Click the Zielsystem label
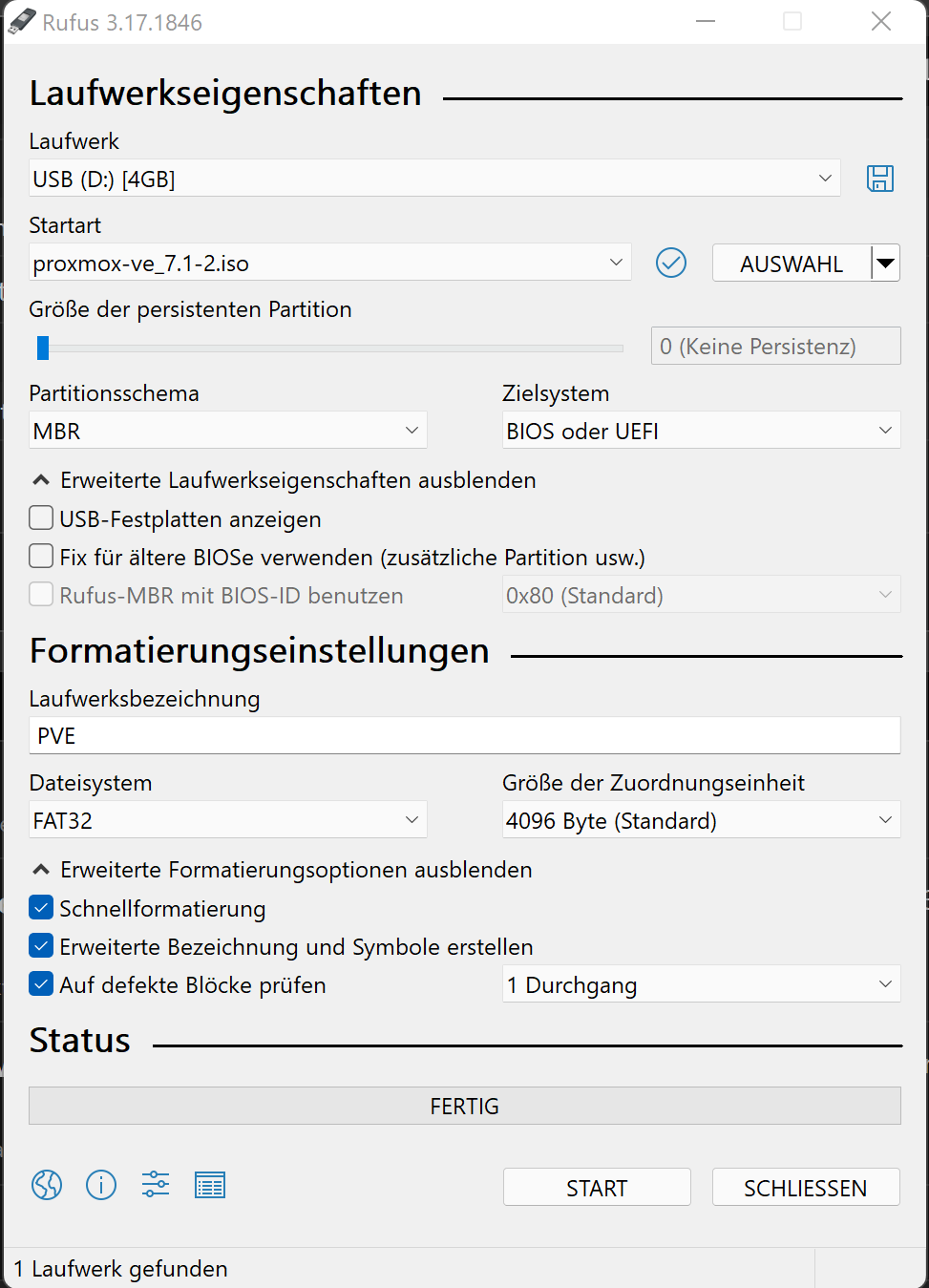The image size is (929, 1288). 556,393
